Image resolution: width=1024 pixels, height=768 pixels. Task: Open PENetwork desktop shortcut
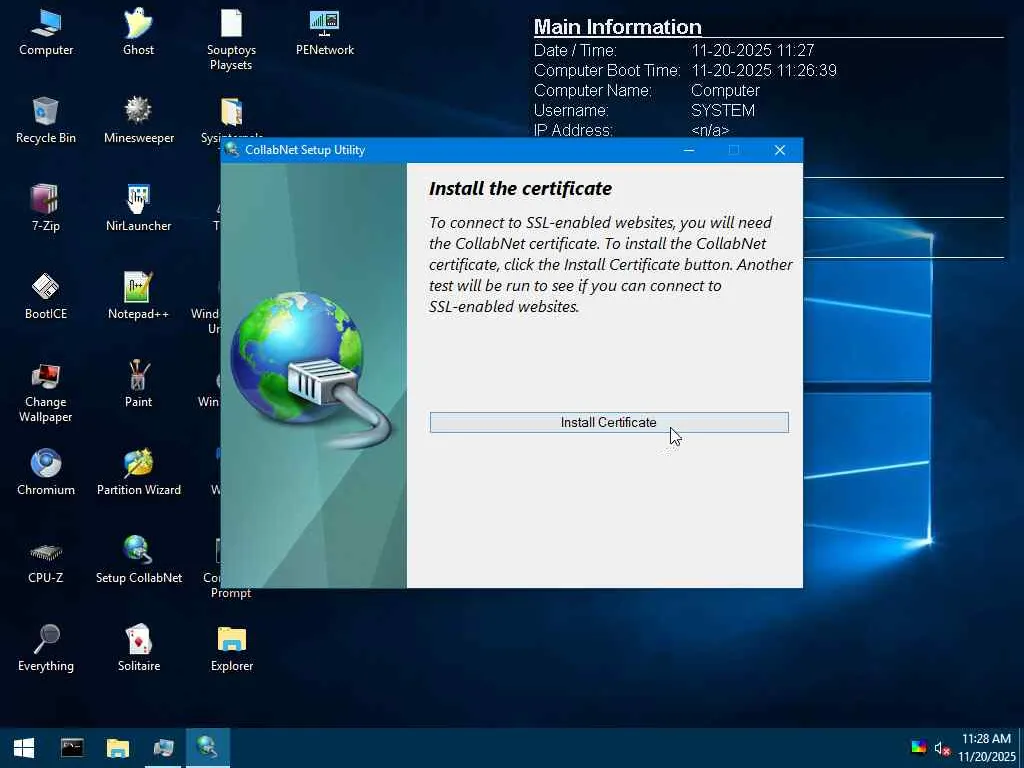[x=325, y=33]
